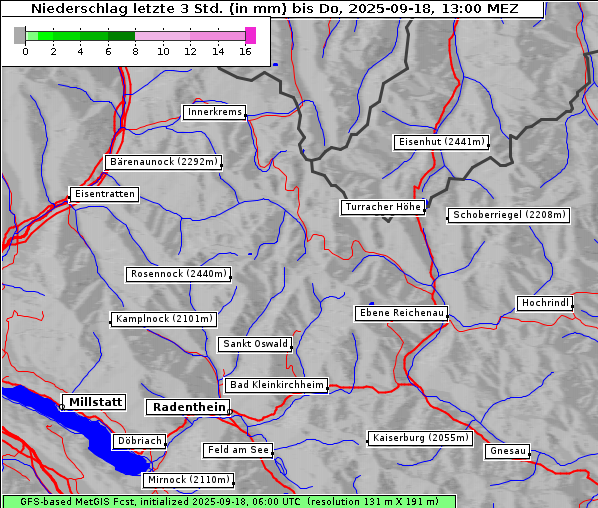Click the Innerkrems place label
The image size is (598, 508).
[214, 112]
